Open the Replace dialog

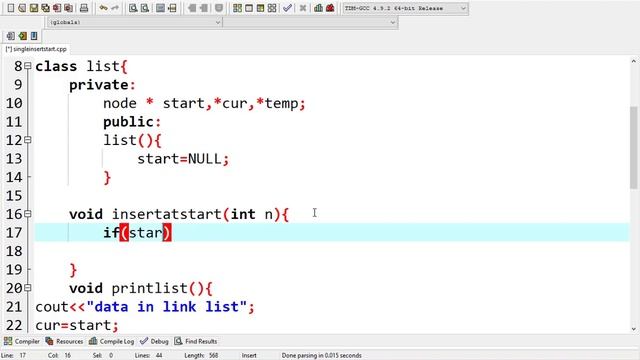144,8
